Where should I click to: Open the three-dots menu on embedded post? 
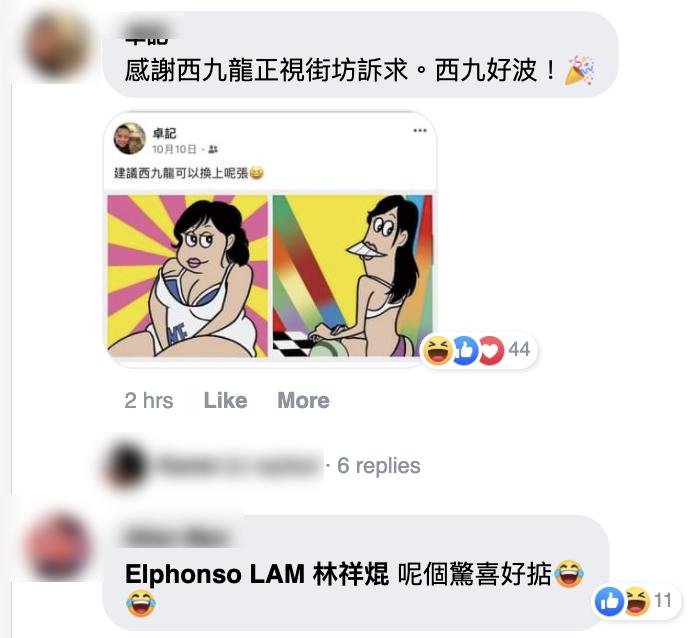[419, 131]
